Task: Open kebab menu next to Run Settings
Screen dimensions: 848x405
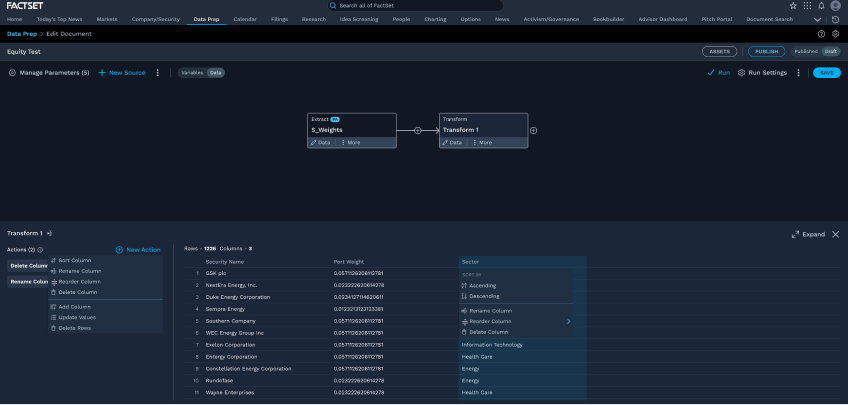Action: 798,72
